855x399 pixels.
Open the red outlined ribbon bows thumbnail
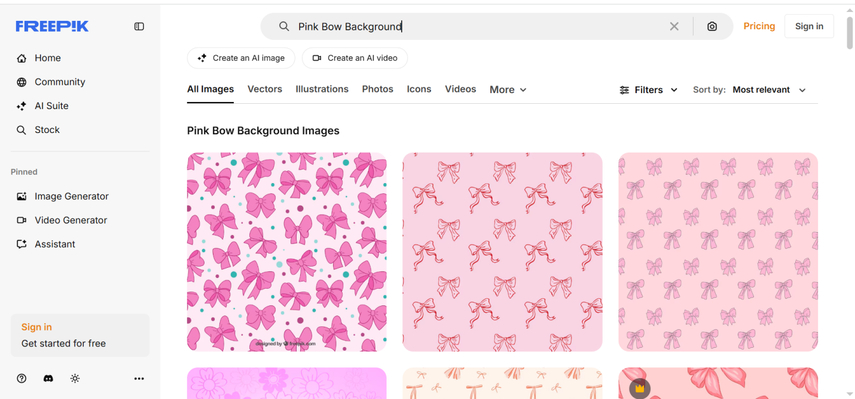click(x=502, y=252)
